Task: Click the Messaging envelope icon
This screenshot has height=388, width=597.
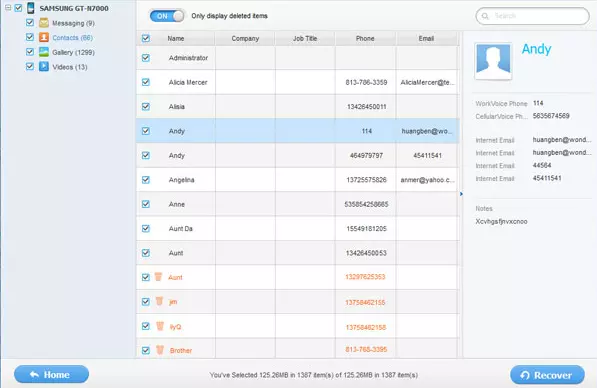Action: tap(44, 23)
